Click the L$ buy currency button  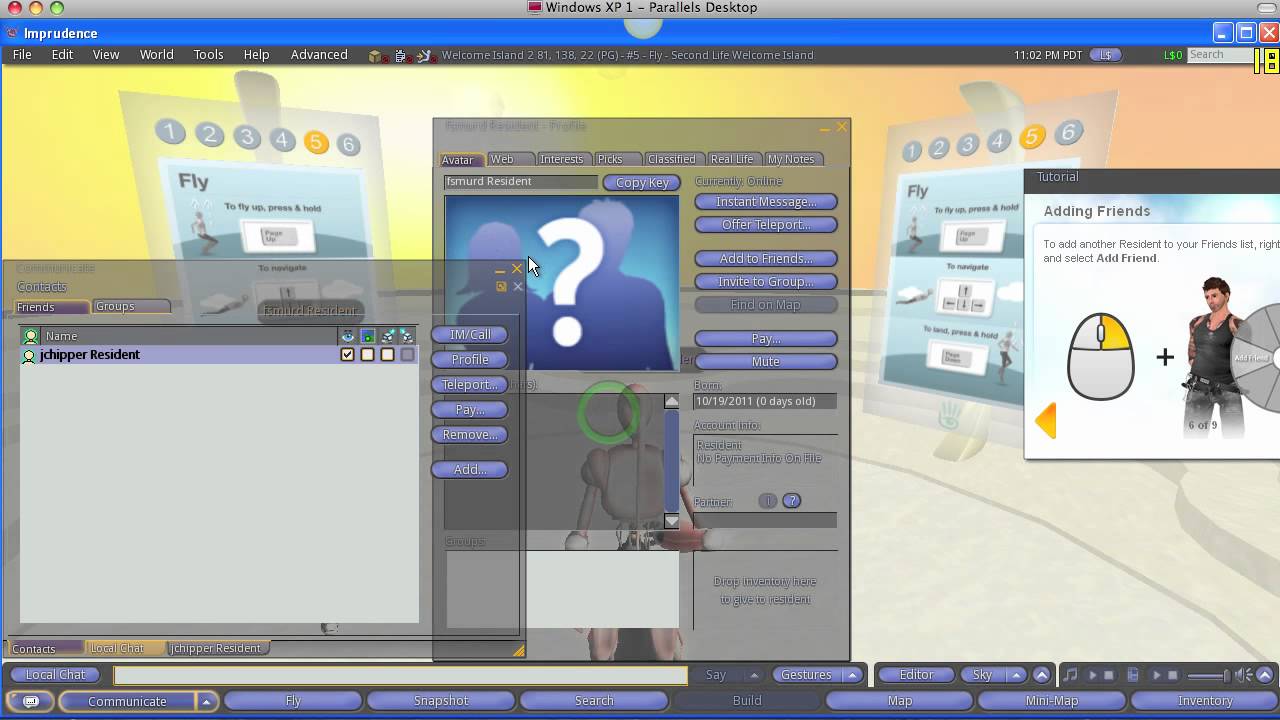click(x=1105, y=55)
